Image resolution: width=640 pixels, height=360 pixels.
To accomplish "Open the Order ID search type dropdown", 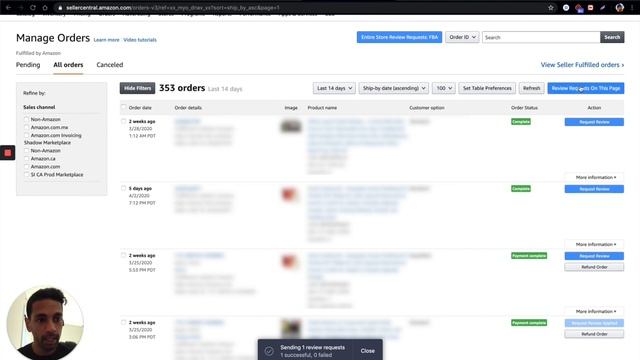I will (x=462, y=37).
